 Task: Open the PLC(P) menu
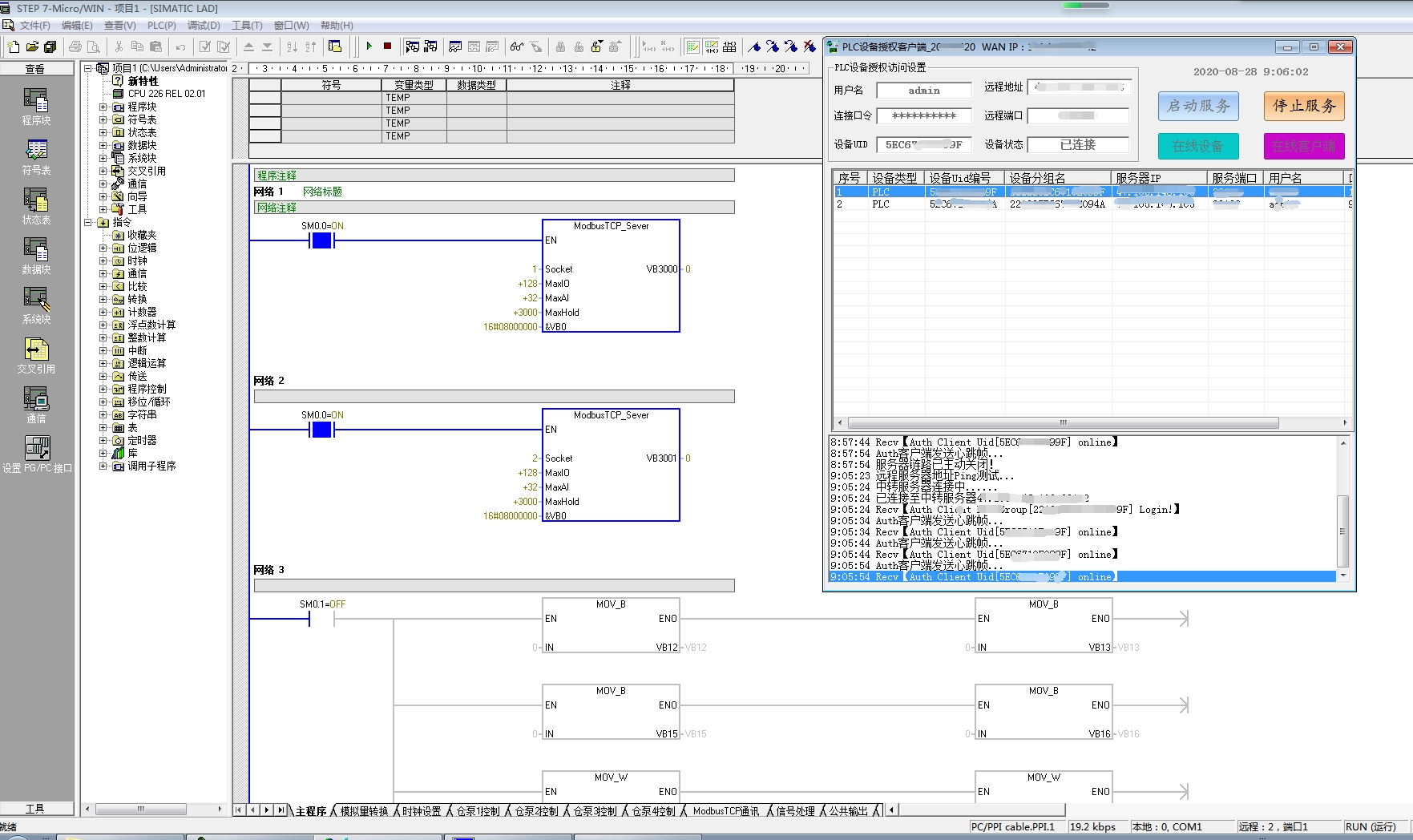(161, 26)
